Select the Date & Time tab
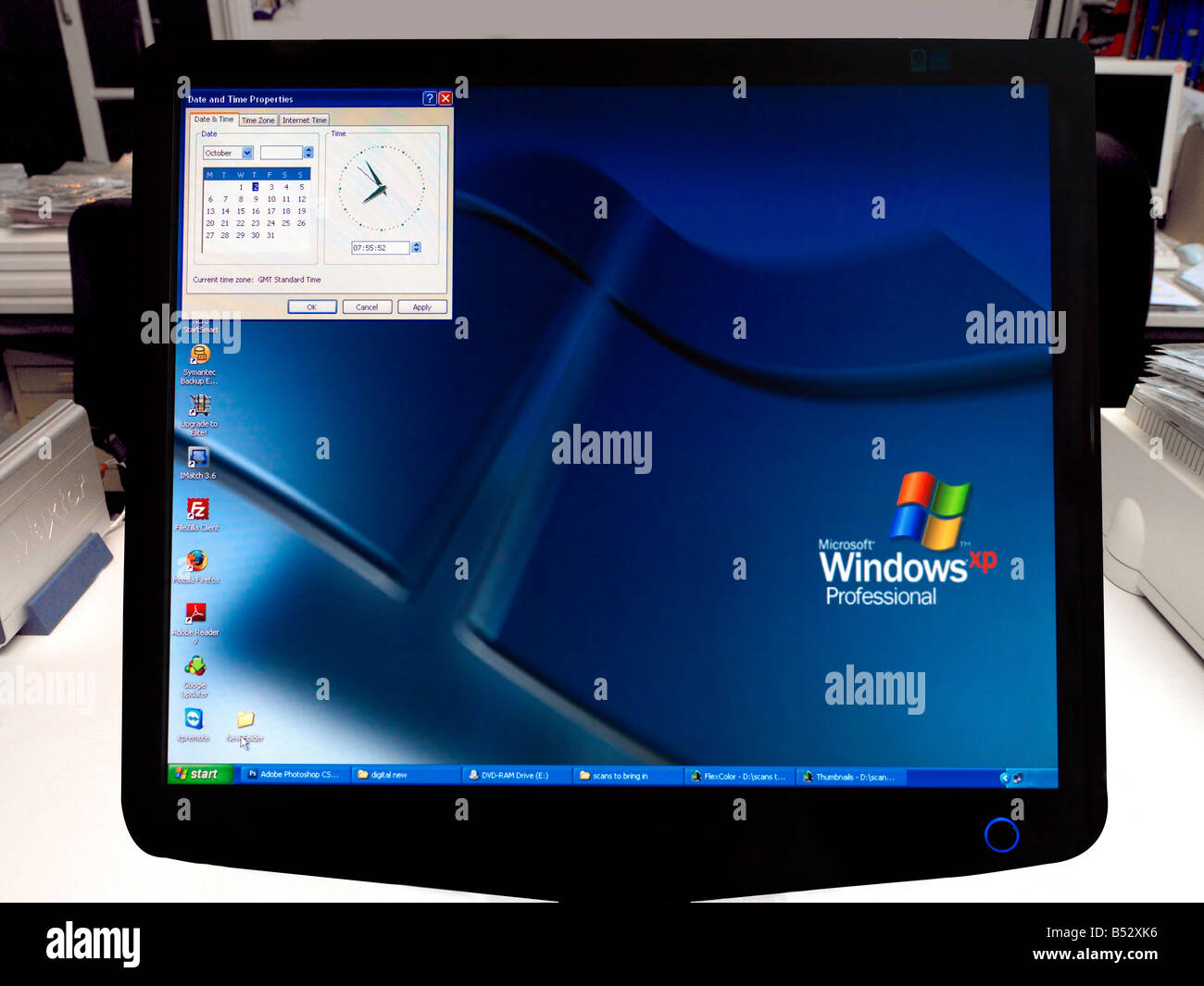This screenshot has height=986, width=1204. tap(214, 119)
